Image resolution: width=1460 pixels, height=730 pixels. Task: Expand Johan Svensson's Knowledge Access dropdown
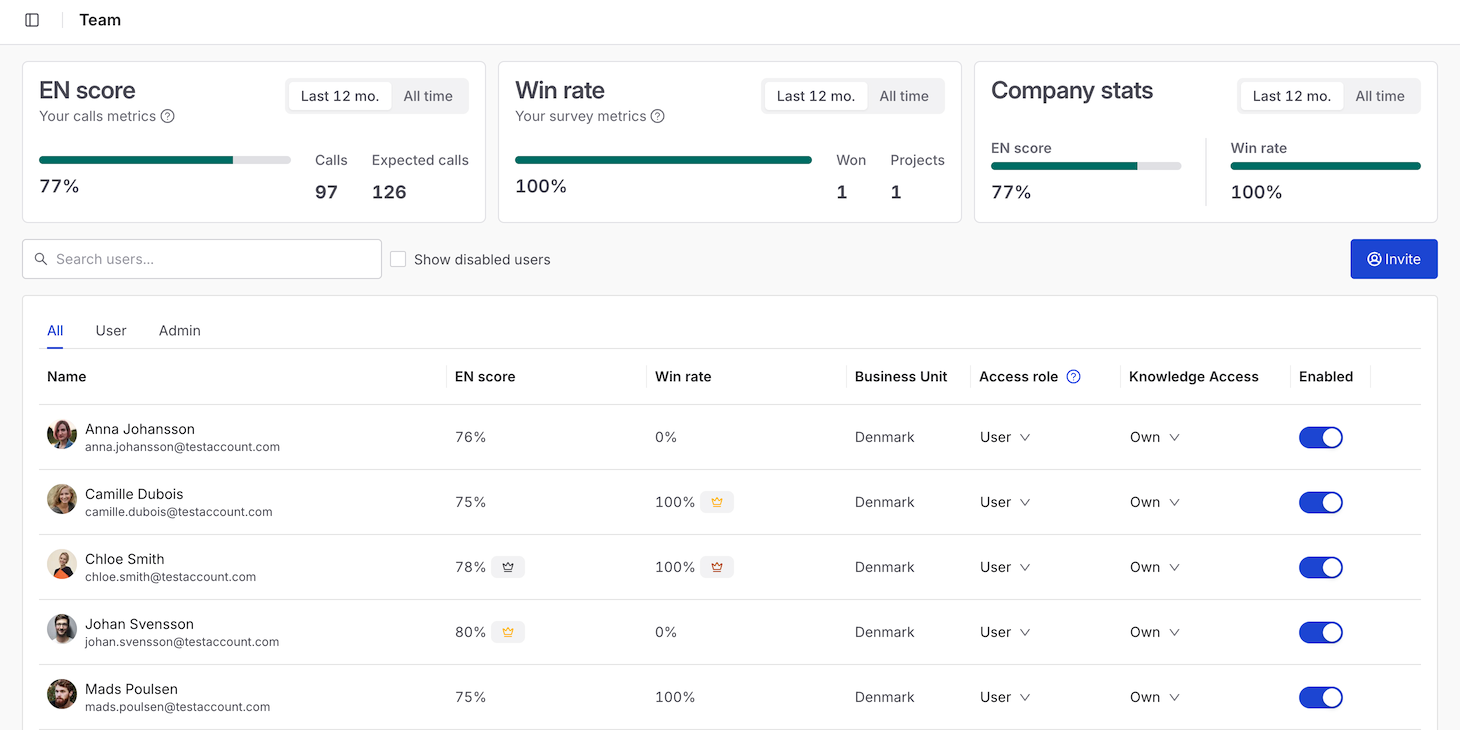click(1155, 632)
